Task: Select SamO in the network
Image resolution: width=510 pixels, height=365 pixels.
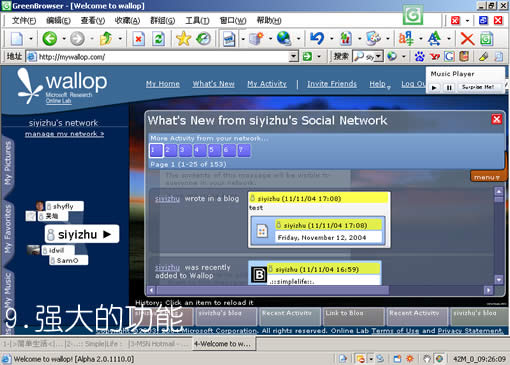Action: coord(69,260)
